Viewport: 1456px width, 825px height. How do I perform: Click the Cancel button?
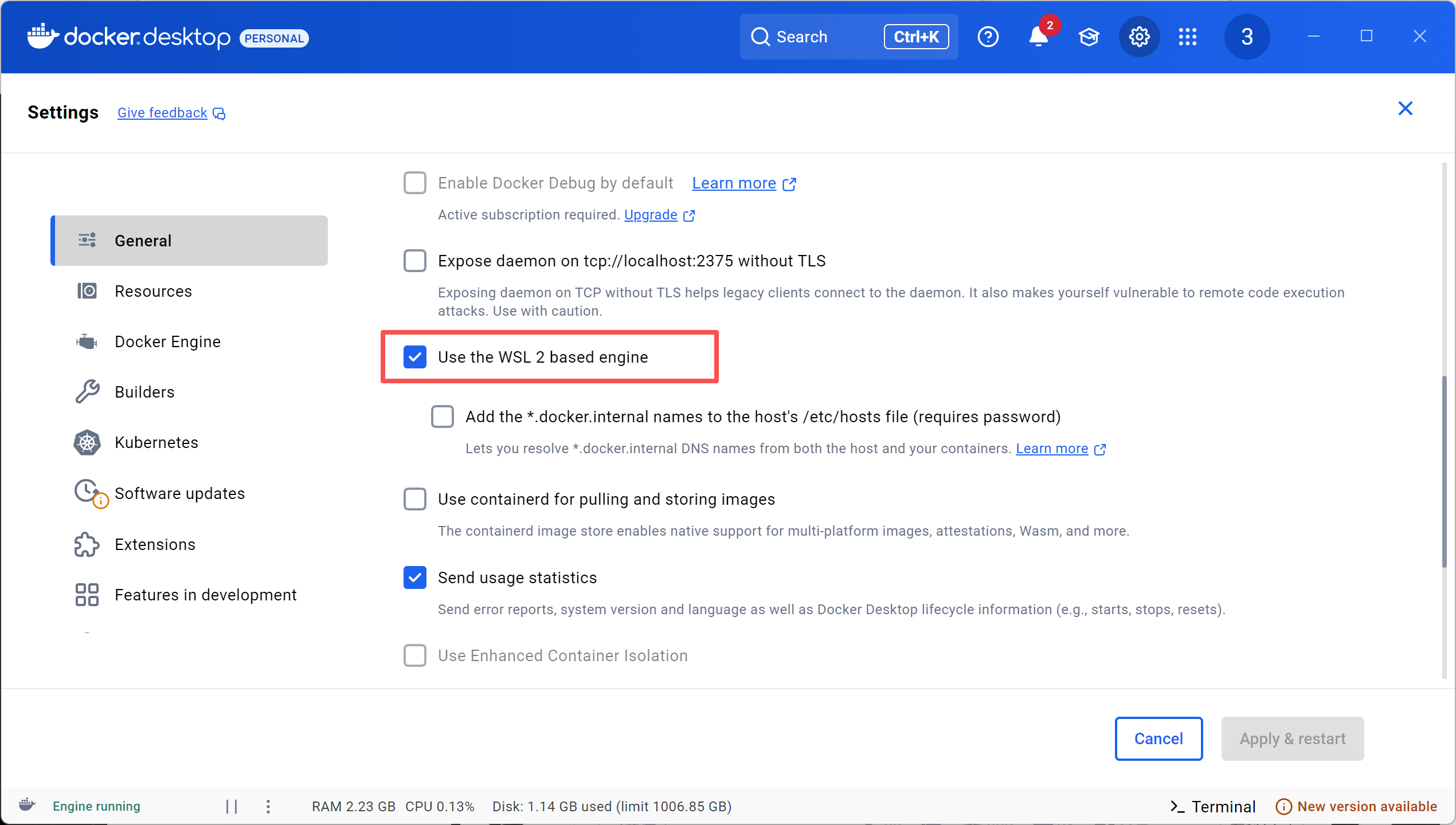[x=1158, y=738]
